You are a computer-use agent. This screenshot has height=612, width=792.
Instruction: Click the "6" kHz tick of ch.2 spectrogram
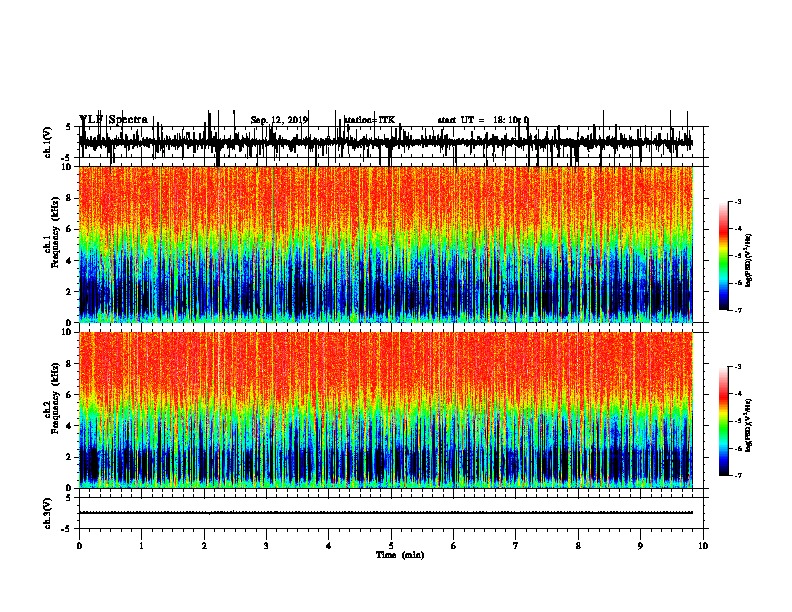coord(69,395)
